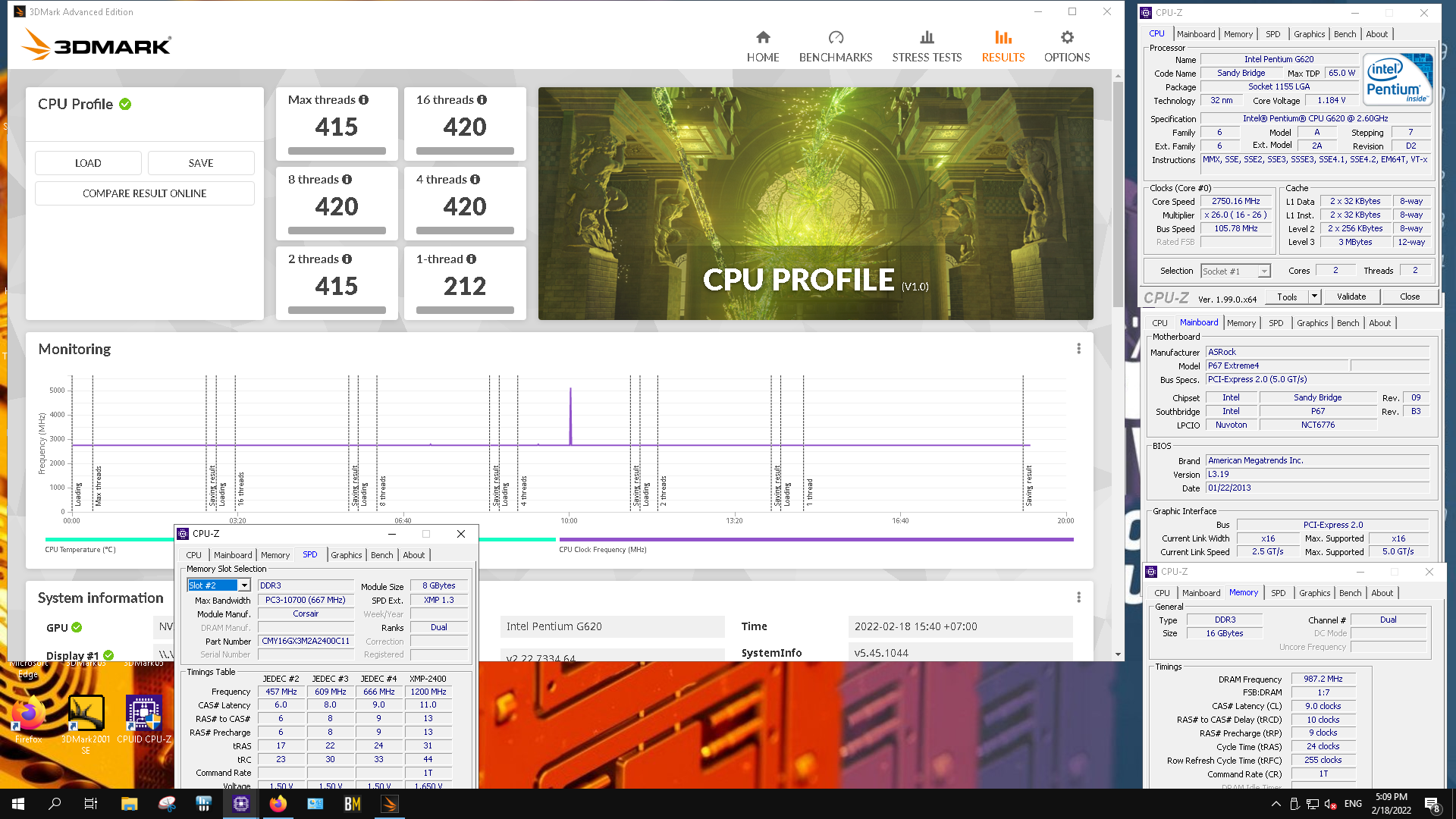This screenshot has width=1456, height=819.
Task: Click the network icon in the system tray
Action: coord(1313,804)
